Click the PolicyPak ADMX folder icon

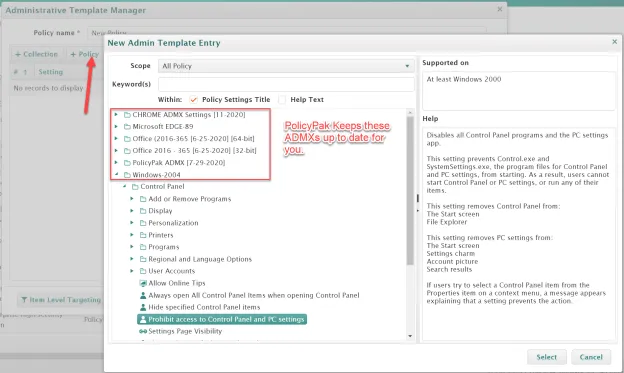tap(127, 163)
